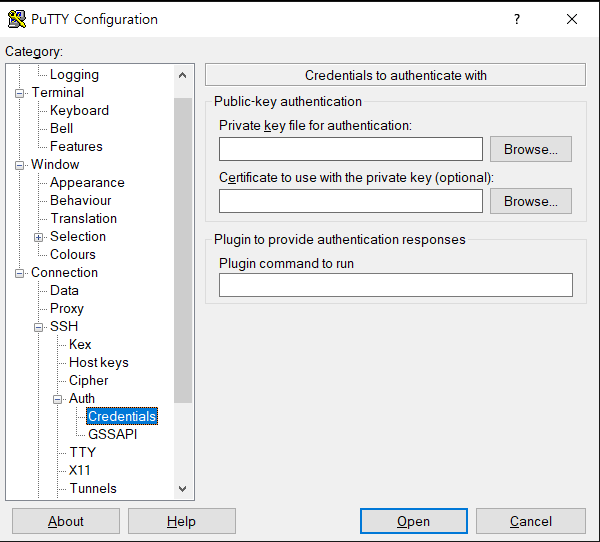Select the Auth category
The height and width of the screenshot is (542, 600).
82,398
